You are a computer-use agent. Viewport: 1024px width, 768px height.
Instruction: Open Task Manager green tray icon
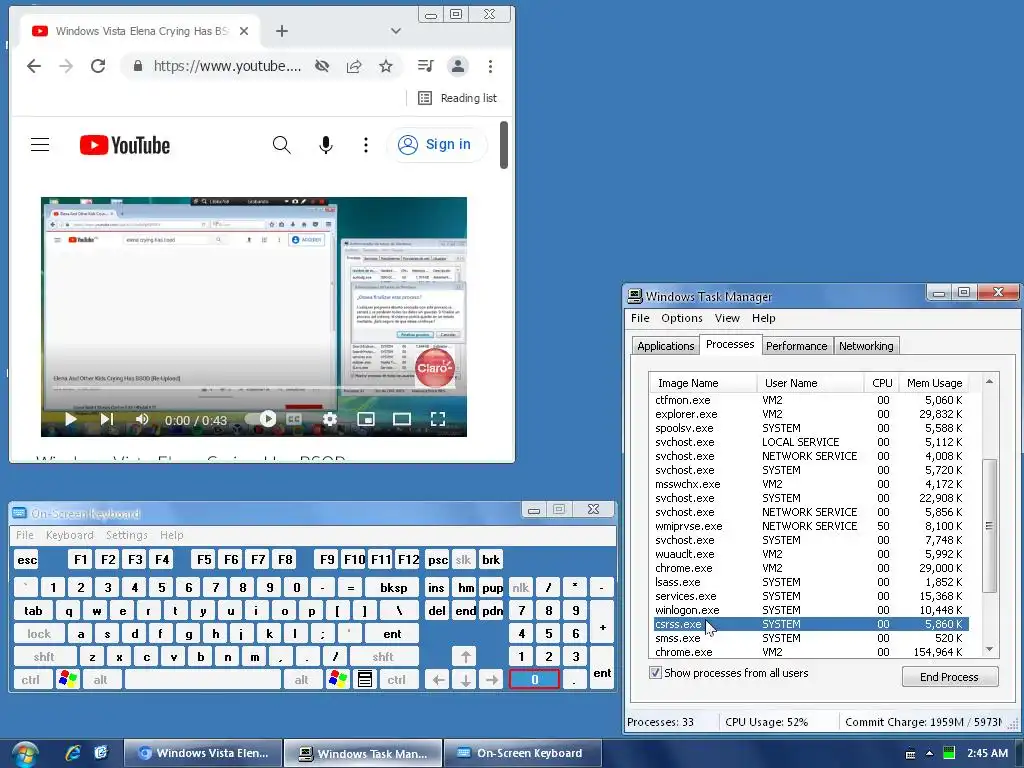tap(949, 753)
